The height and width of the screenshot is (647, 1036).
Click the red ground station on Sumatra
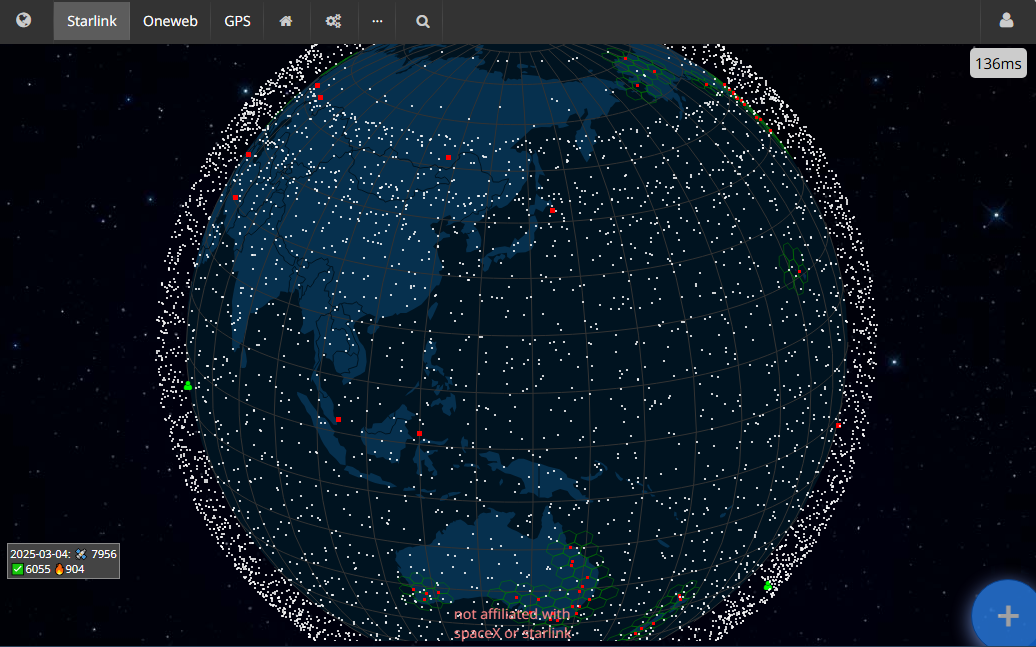pos(338,420)
